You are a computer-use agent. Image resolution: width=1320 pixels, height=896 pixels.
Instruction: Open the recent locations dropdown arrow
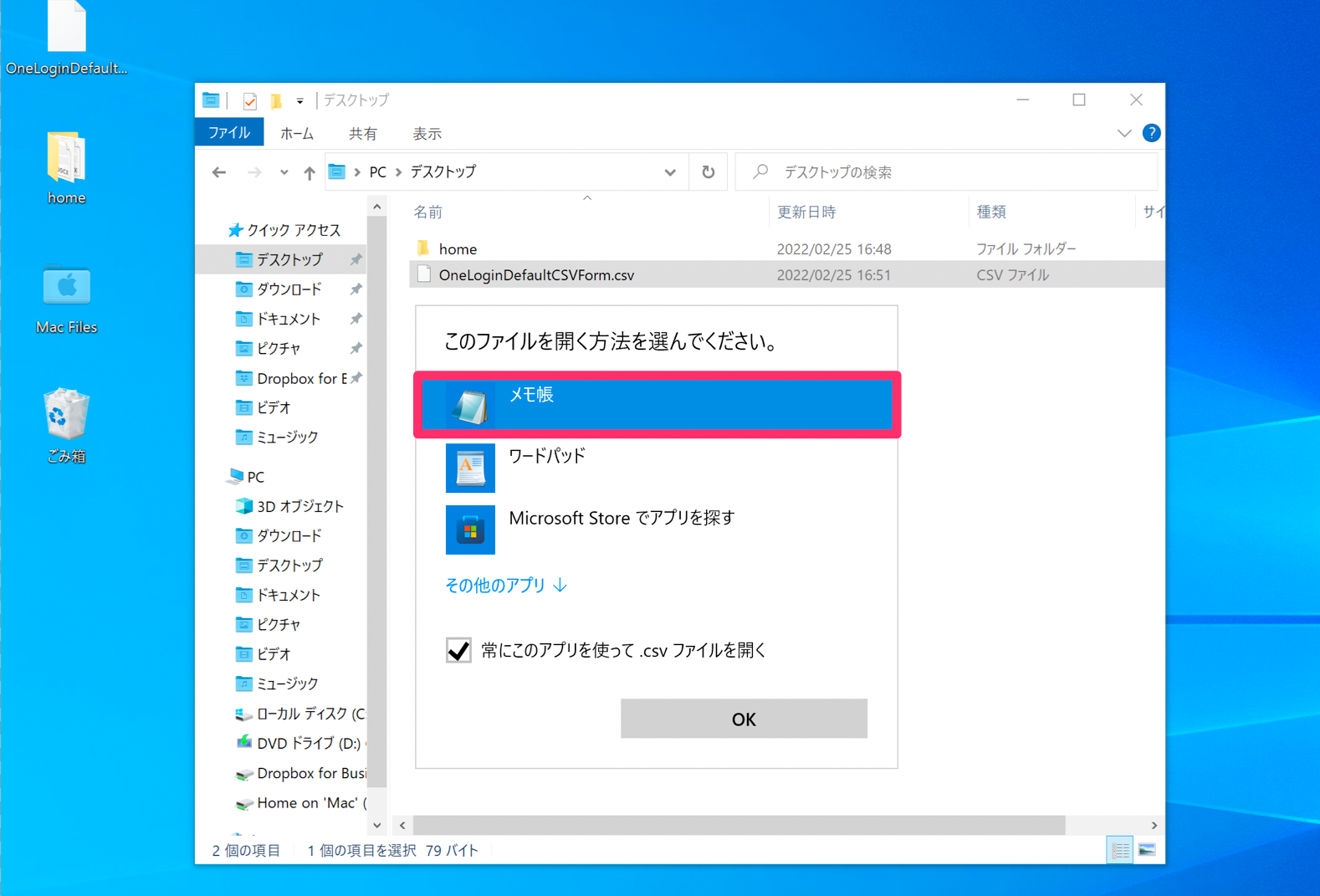click(284, 172)
